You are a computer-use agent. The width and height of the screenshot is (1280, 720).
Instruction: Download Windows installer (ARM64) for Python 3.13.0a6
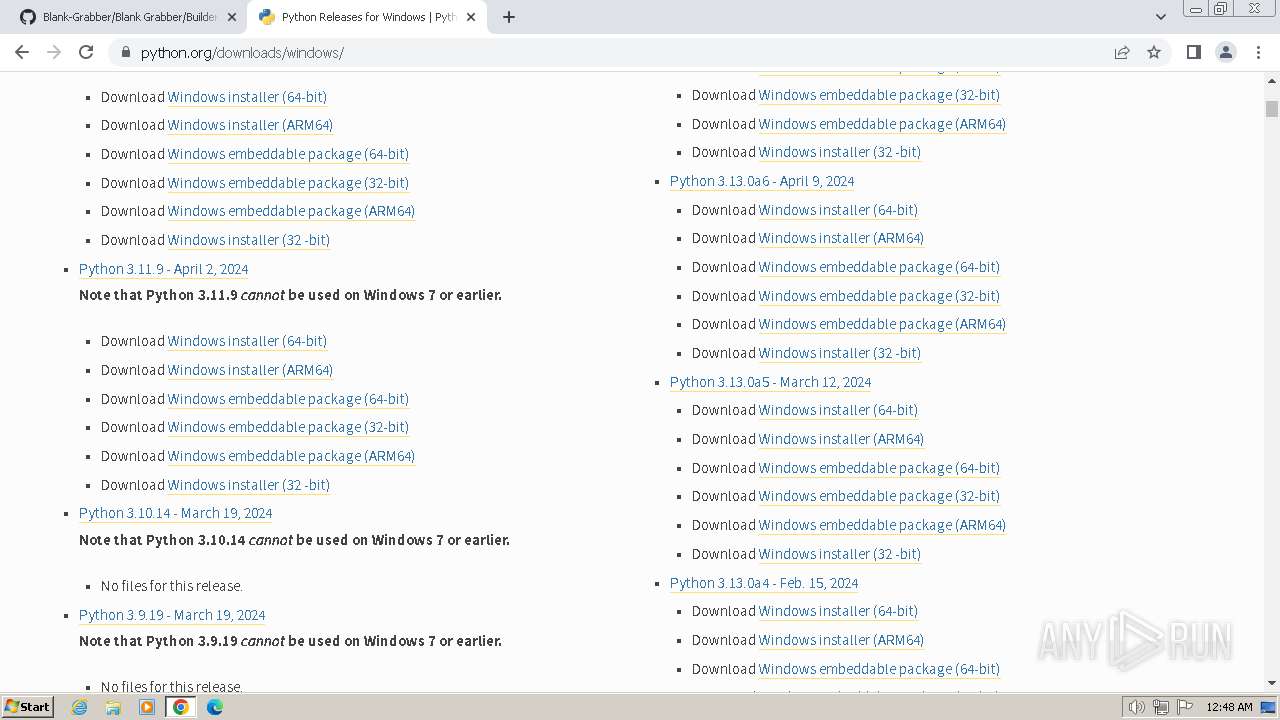[841, 238]
